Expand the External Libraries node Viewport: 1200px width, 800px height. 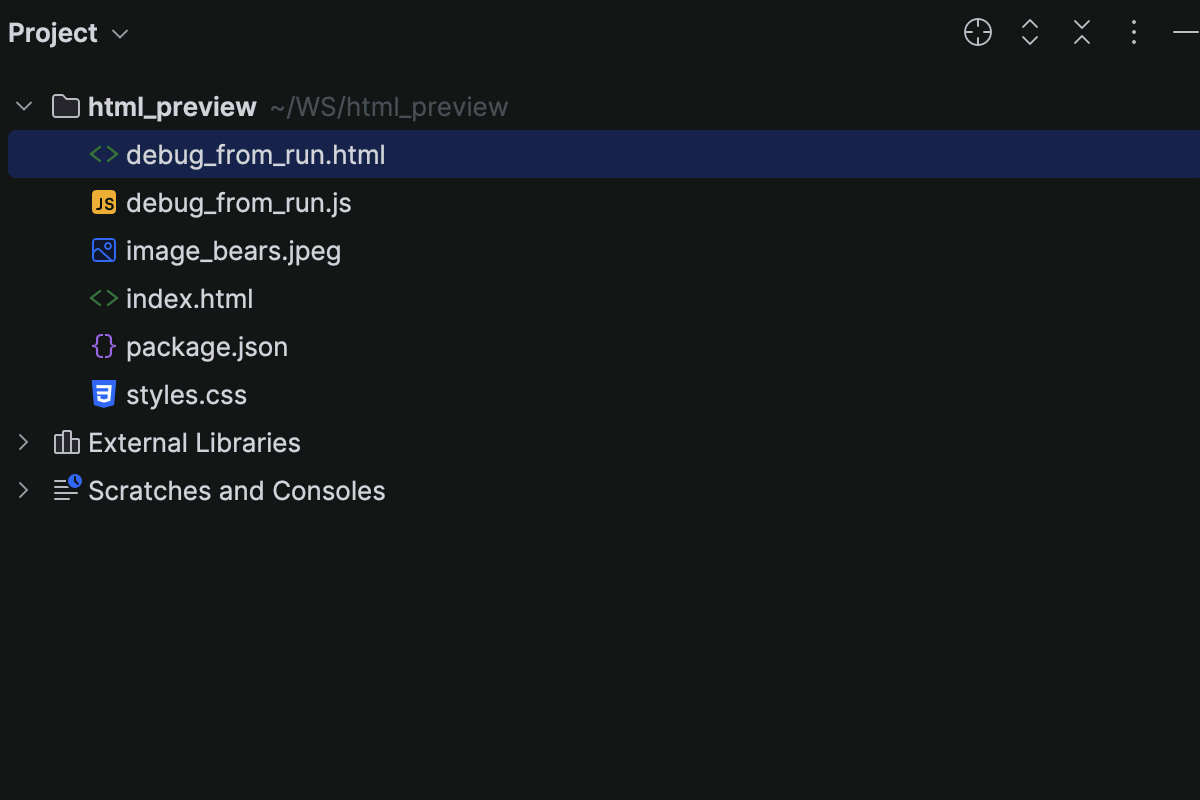point(22,442)
